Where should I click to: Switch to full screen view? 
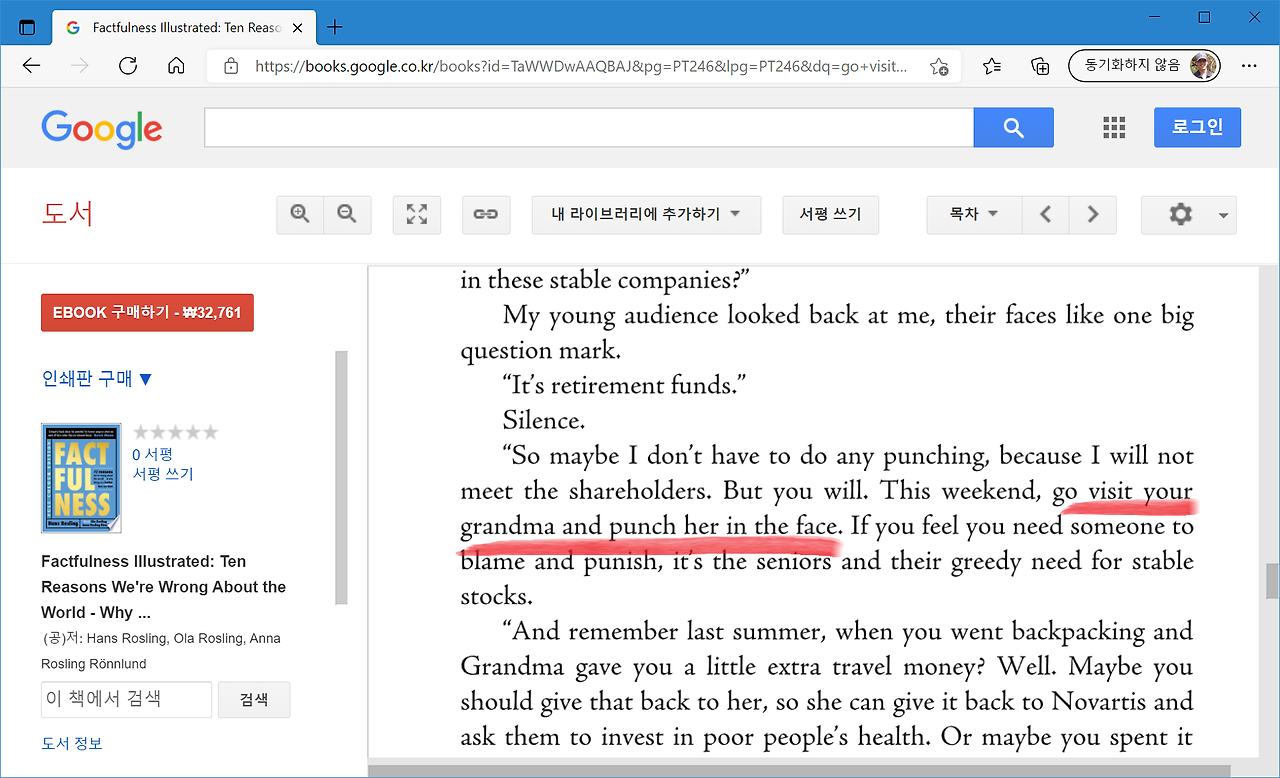(x=417, y=214)
